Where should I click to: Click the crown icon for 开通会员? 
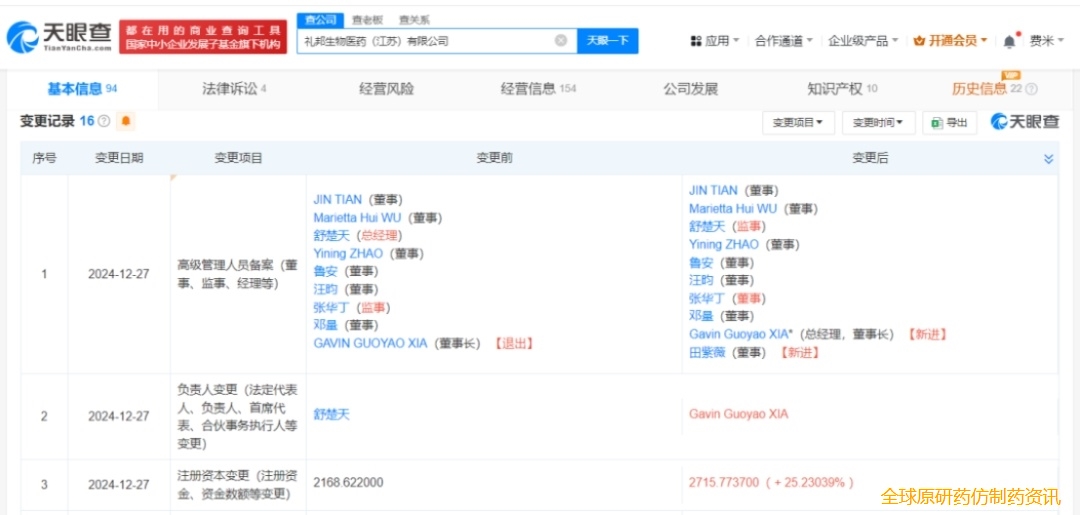[919, 41]
